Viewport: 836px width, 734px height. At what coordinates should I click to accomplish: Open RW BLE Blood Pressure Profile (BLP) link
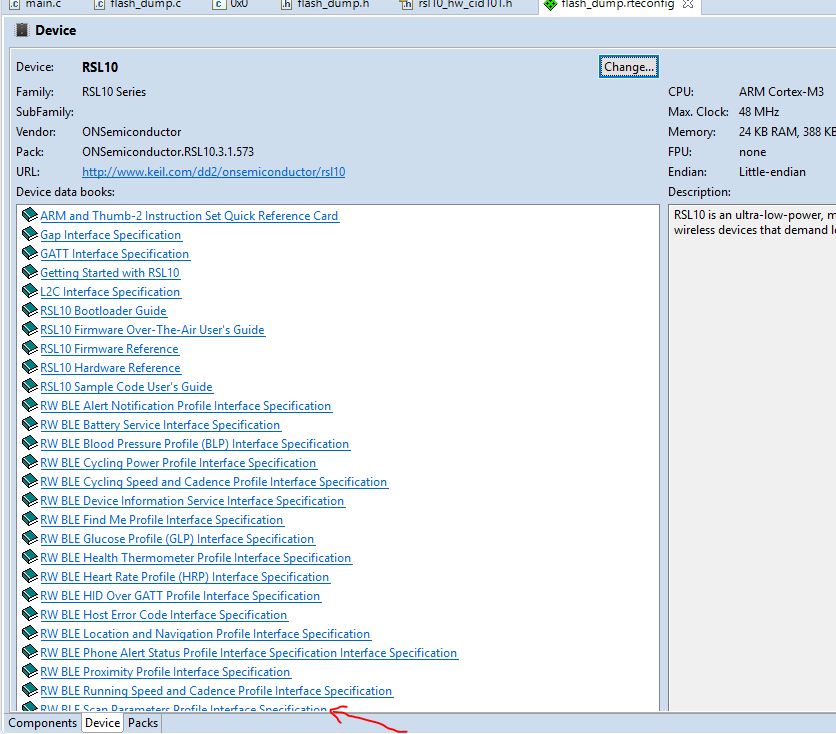(195, 444)
